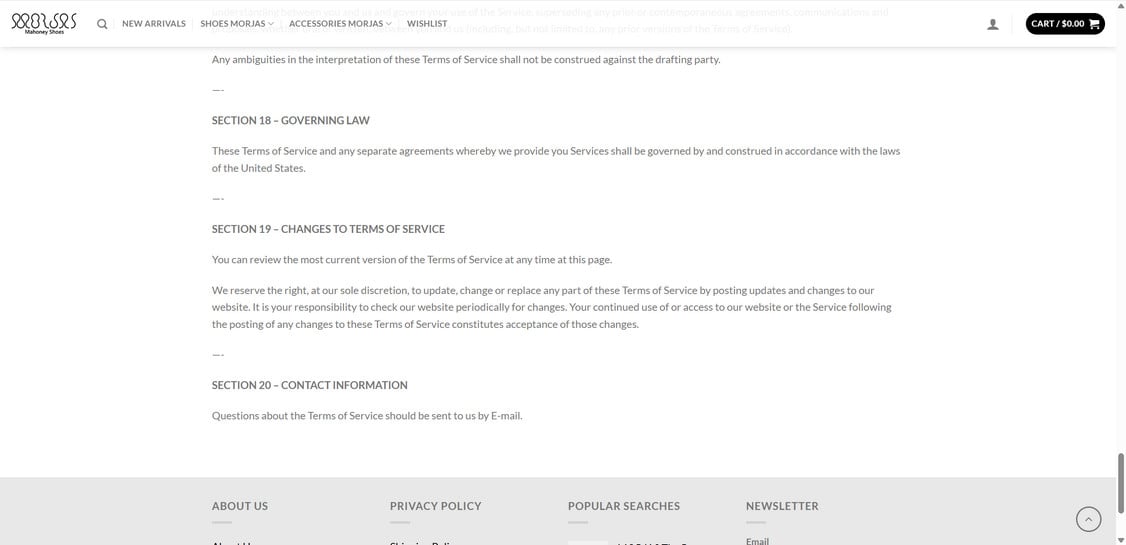Click the sentence about questions sent by E-mail

click(x=367, y=416)
